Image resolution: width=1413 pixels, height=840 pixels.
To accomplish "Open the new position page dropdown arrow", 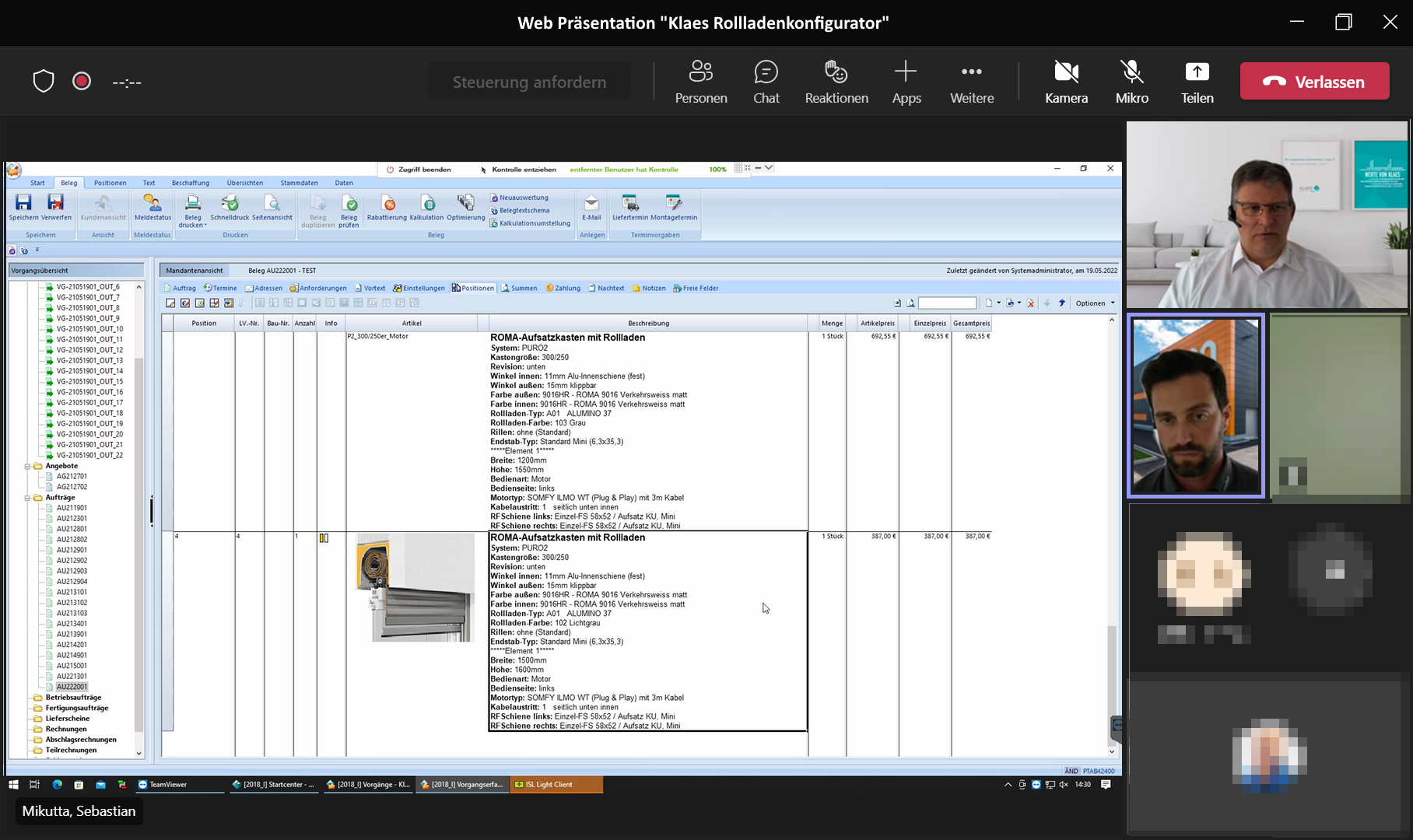I will coord(998,303).
